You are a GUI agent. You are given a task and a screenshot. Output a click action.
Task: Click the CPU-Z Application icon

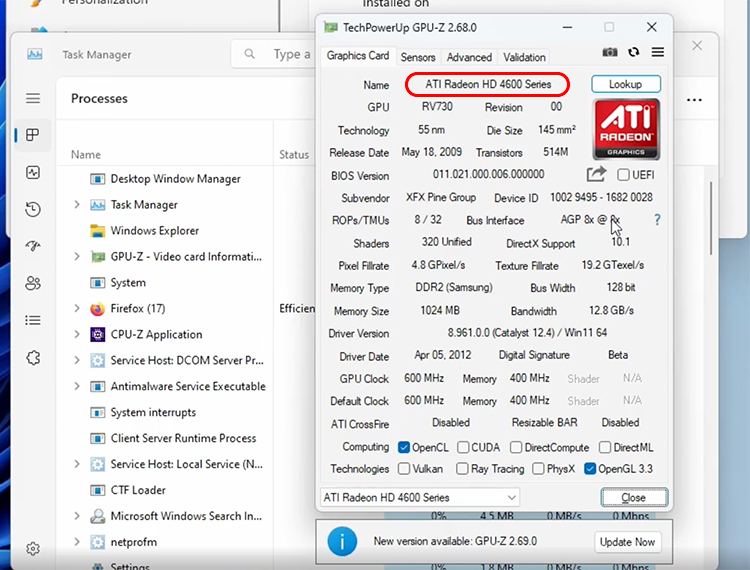point(98,335)
